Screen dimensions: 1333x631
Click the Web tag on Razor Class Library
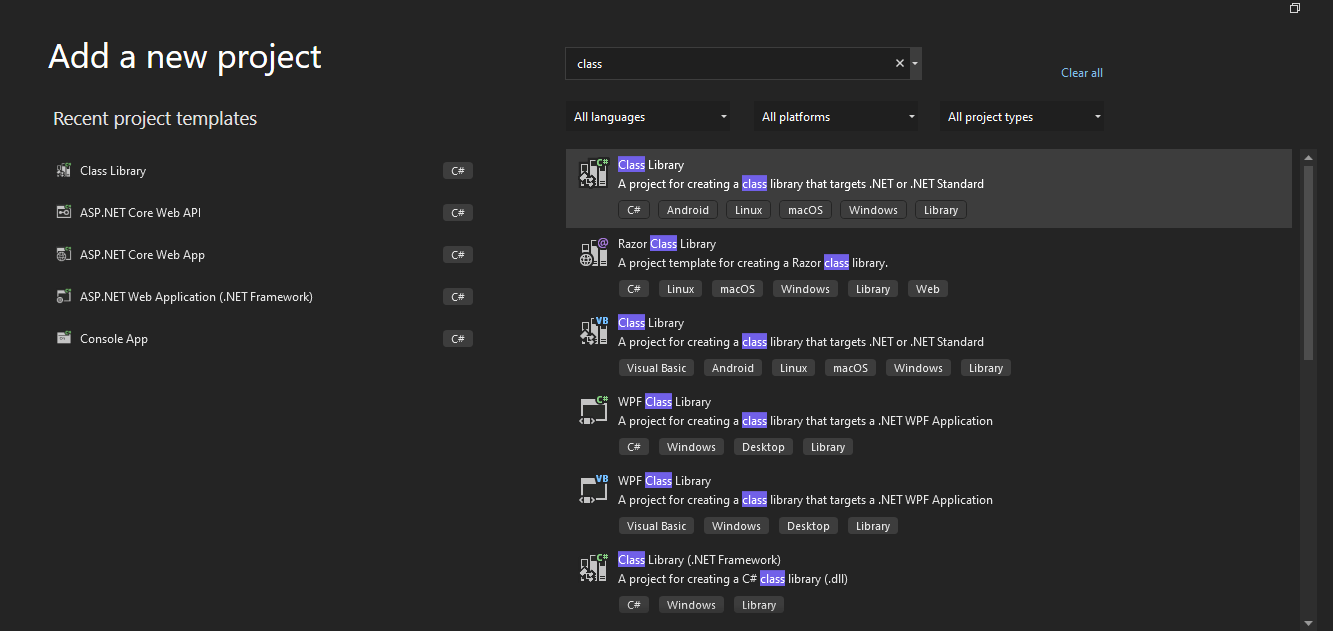pos(928,289)
